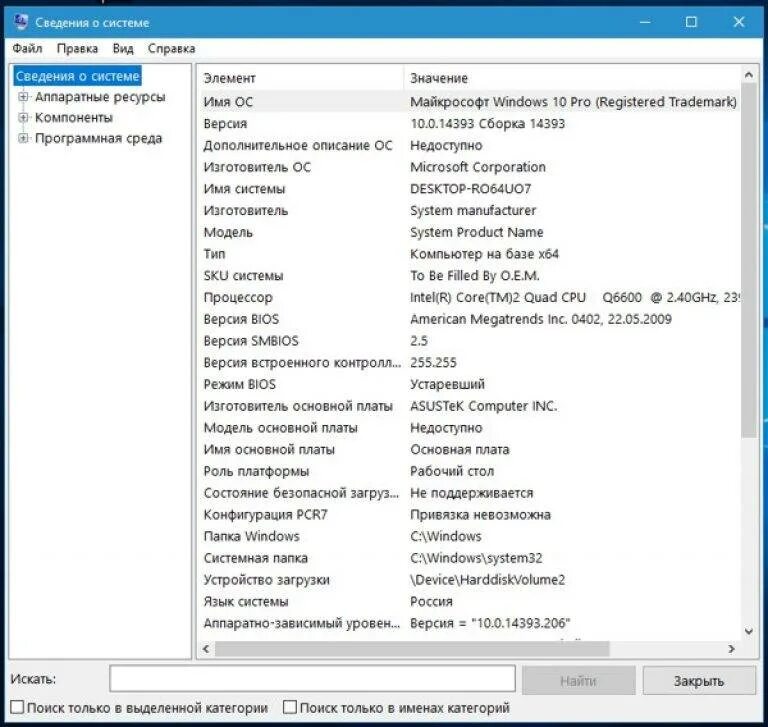Expand the Аппаратные ресурсы node
768x727 pixels.
[x=23, y=97]
